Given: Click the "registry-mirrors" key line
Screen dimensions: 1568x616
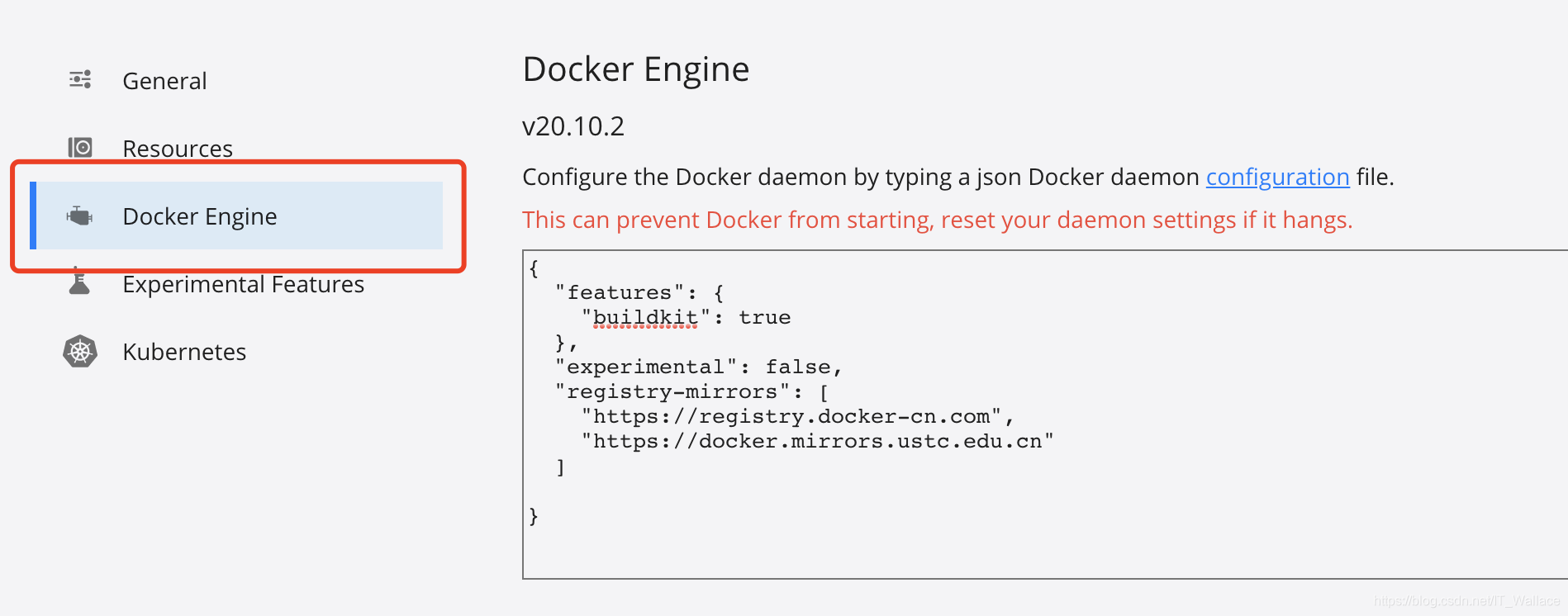Looking at the screenshot, I should point(692,391).
